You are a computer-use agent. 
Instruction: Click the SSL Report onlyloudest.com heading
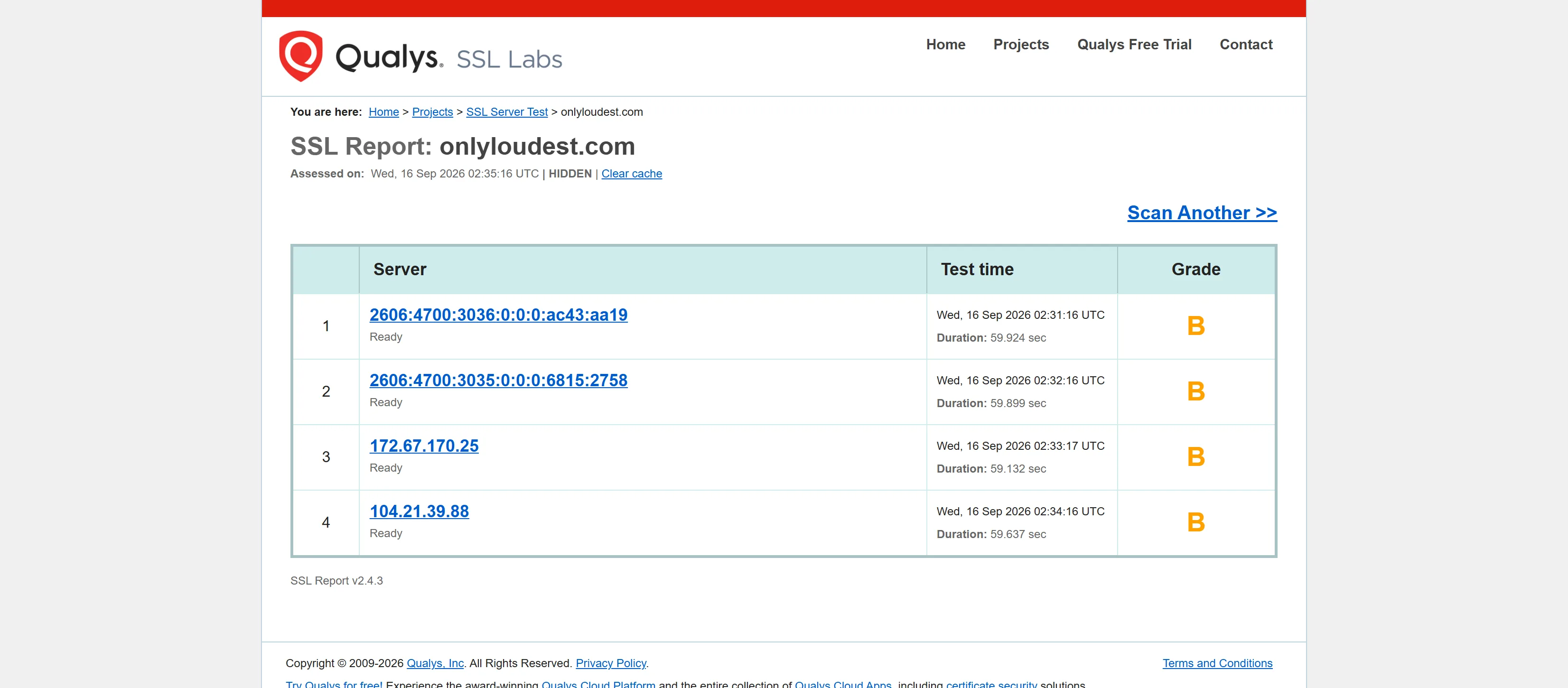click(463, 147)
